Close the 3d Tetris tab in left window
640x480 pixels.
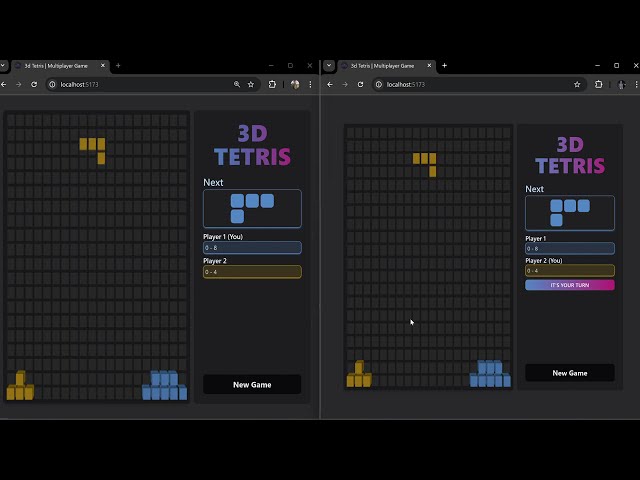coord(103,65)
